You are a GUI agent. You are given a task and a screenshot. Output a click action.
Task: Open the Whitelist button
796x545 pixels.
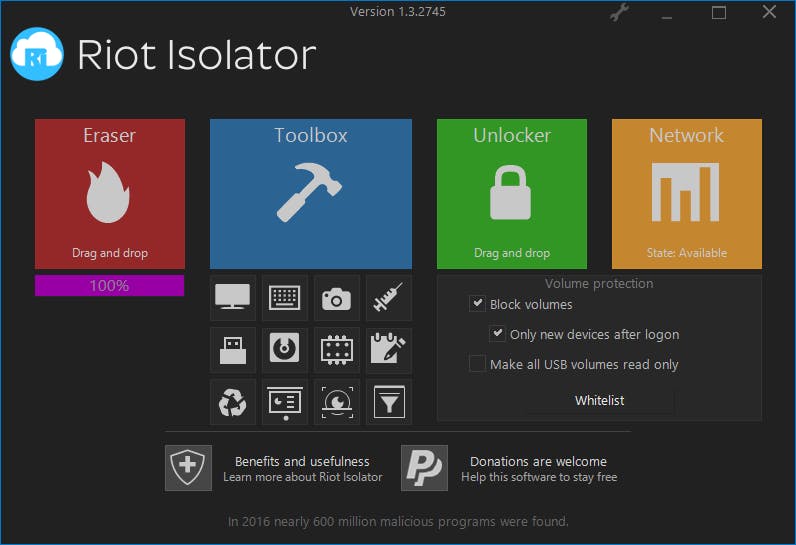pyautogui.click(x=600, y=400)
